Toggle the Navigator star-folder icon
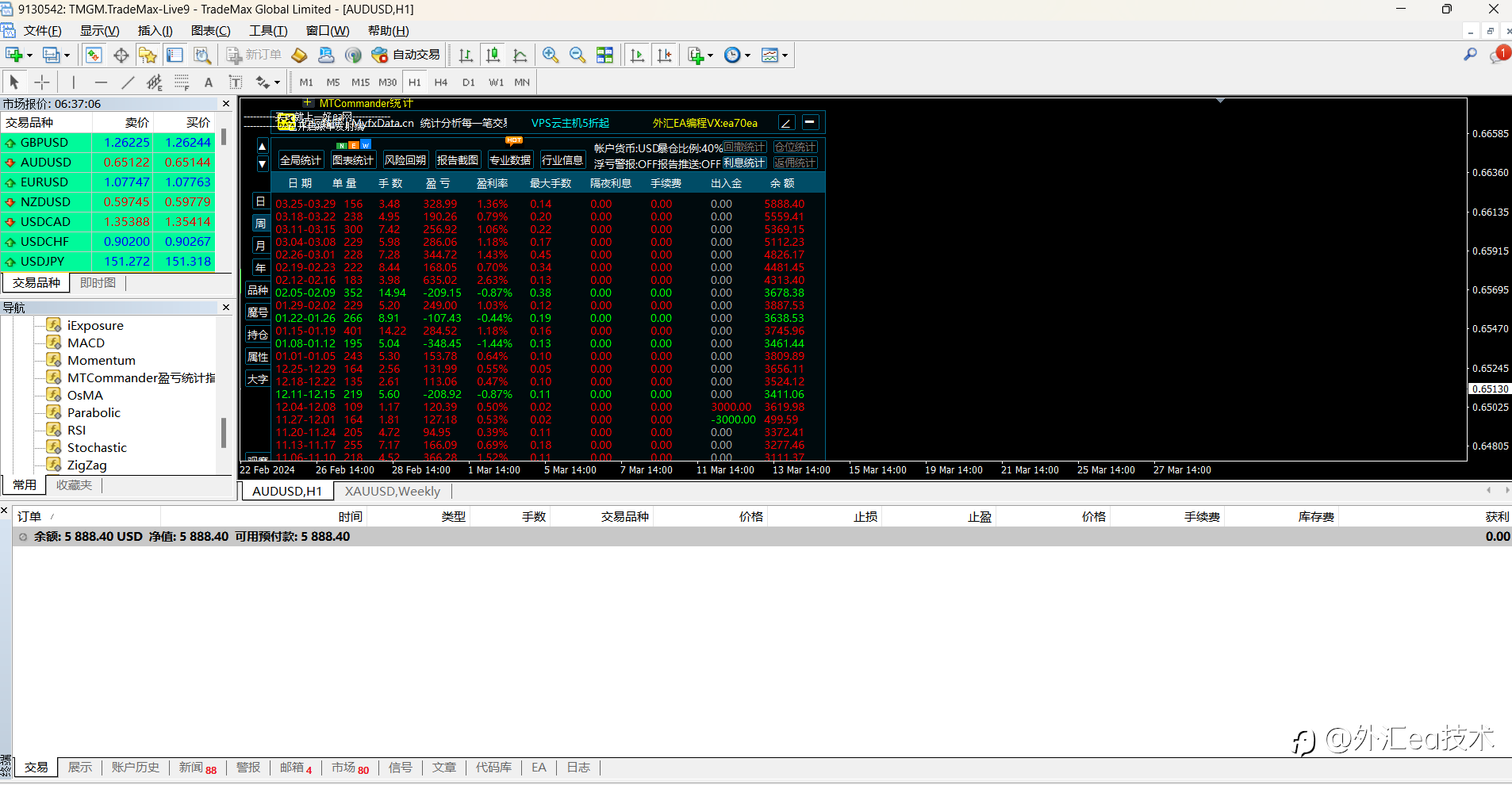Viewport: 1512px width, 785px height. (x=148, y=55)
